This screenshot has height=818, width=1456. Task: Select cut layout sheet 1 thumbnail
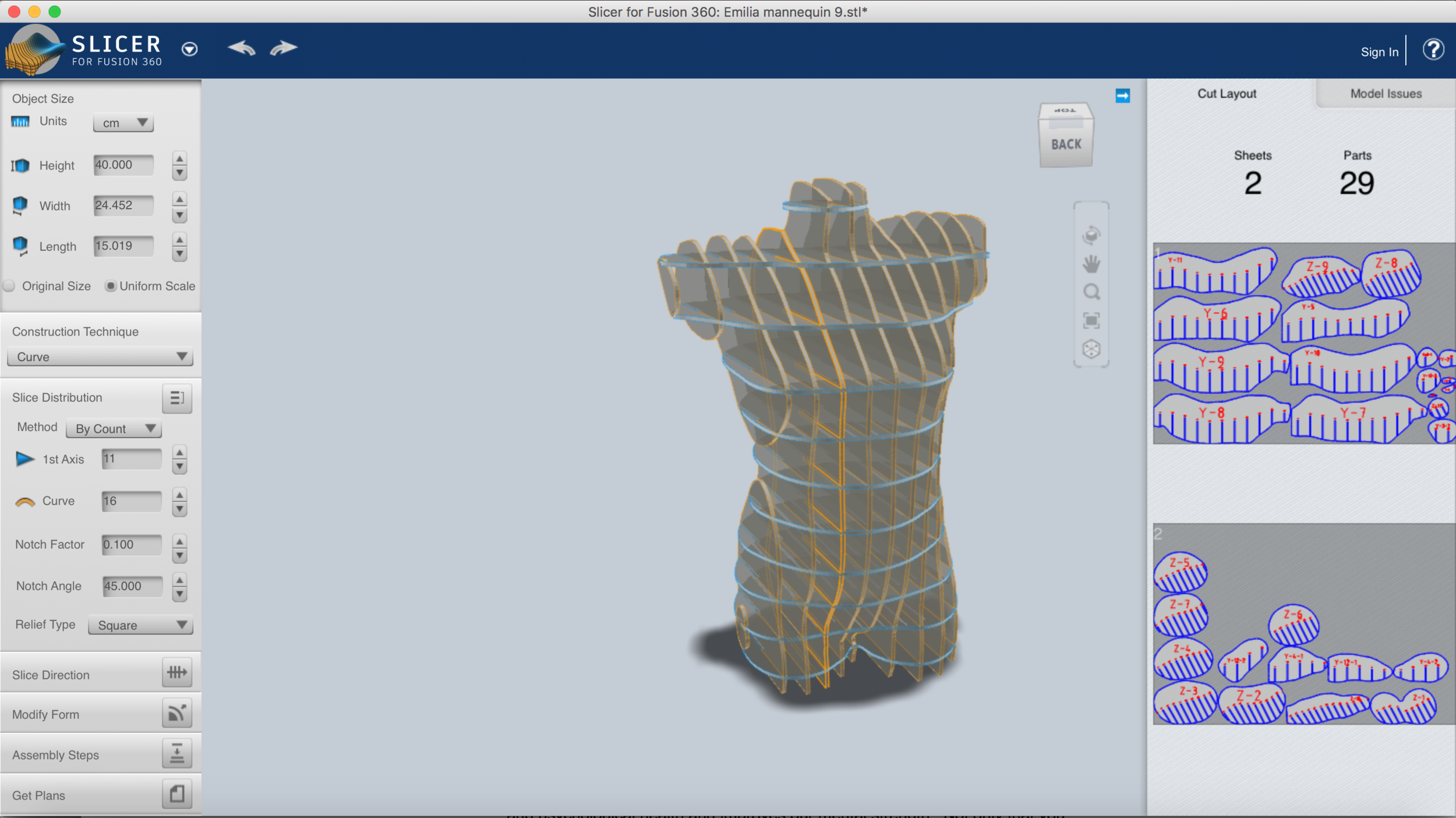tap(1304, 344)
